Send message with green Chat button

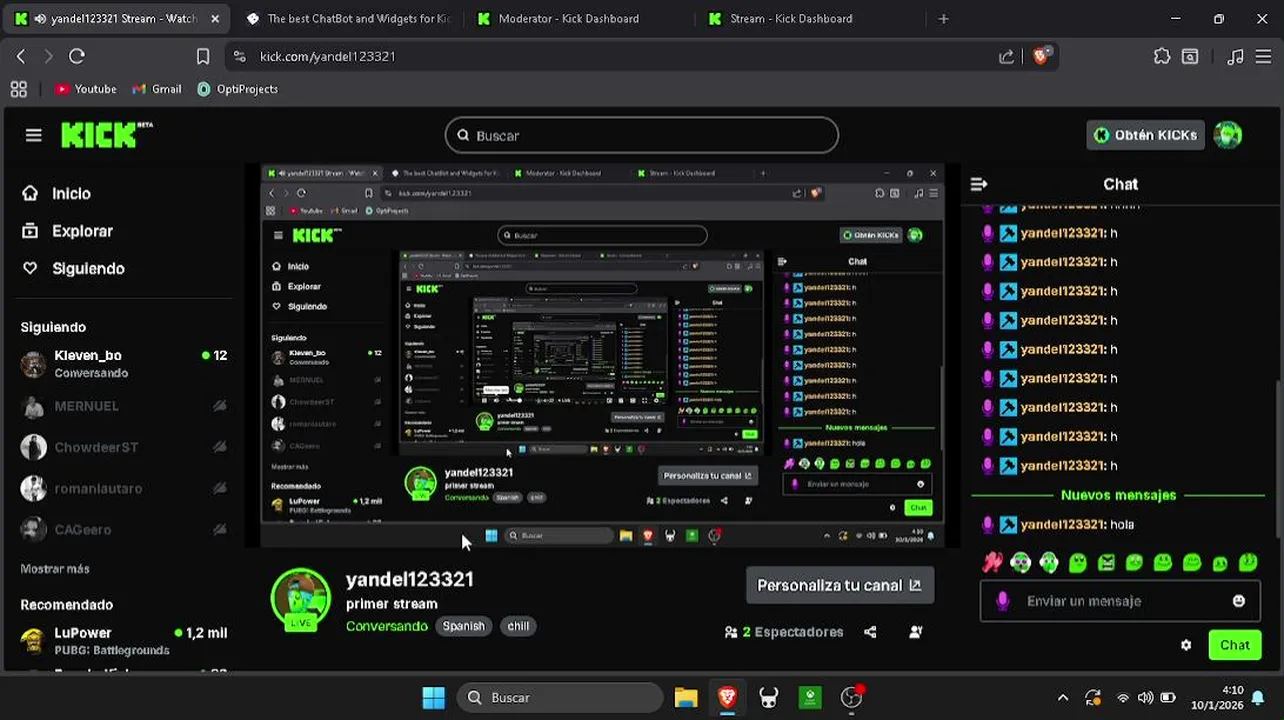click(x=1235, y=645)
